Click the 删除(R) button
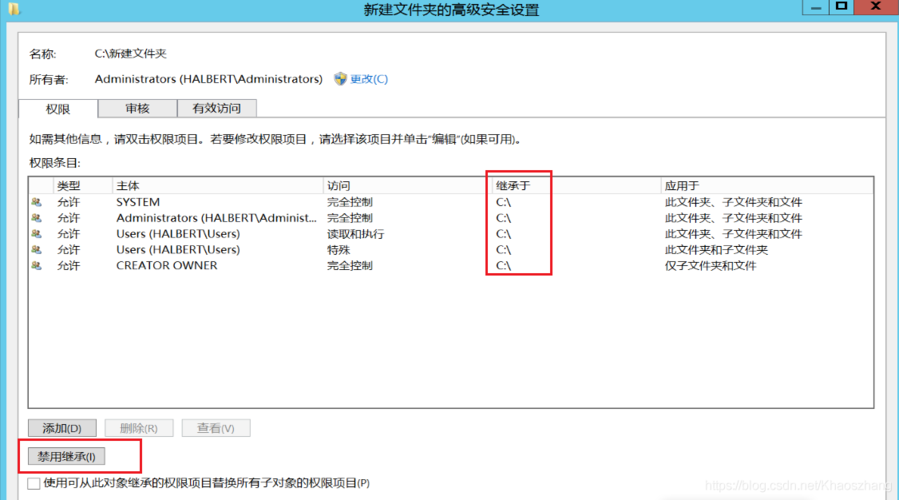 [x=139, y=428]
